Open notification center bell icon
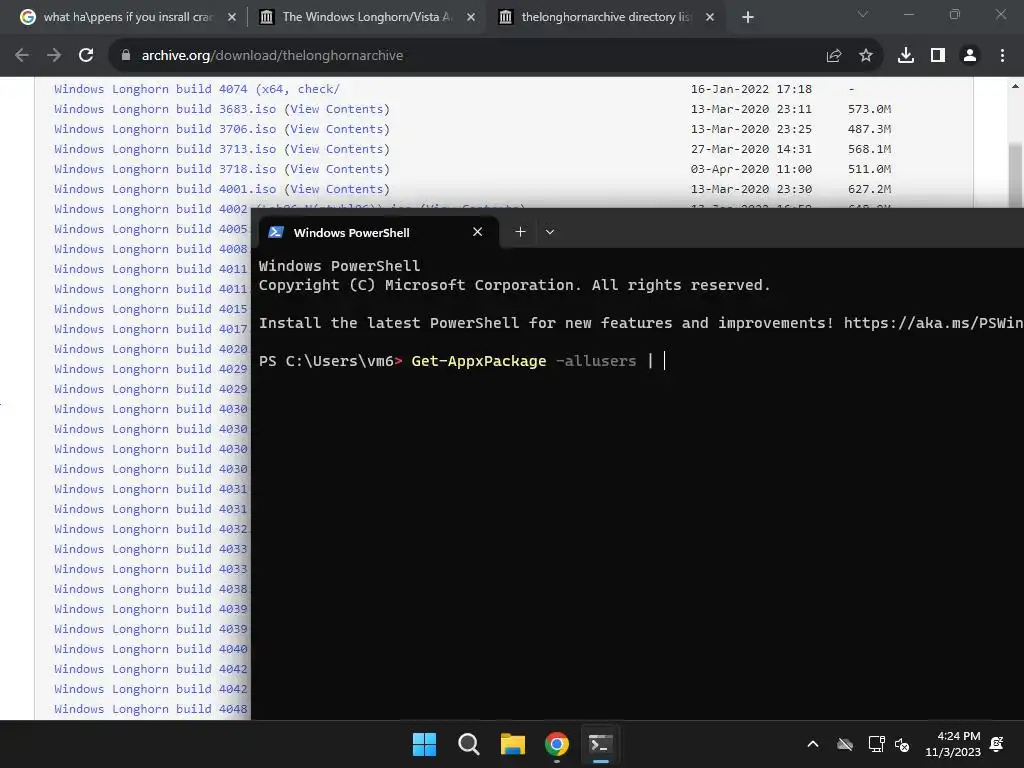The width and height of the screenshot is (1024, 768). [997, 744]
